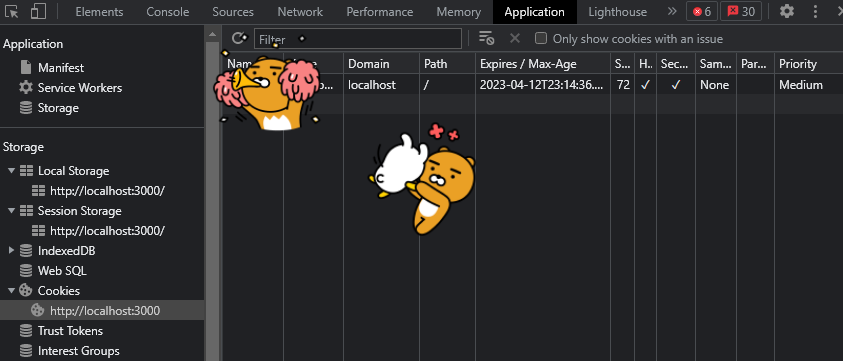Screen dimensions: 843x361
Task: Click the cookie size value 72
Action: pos(623,84)
